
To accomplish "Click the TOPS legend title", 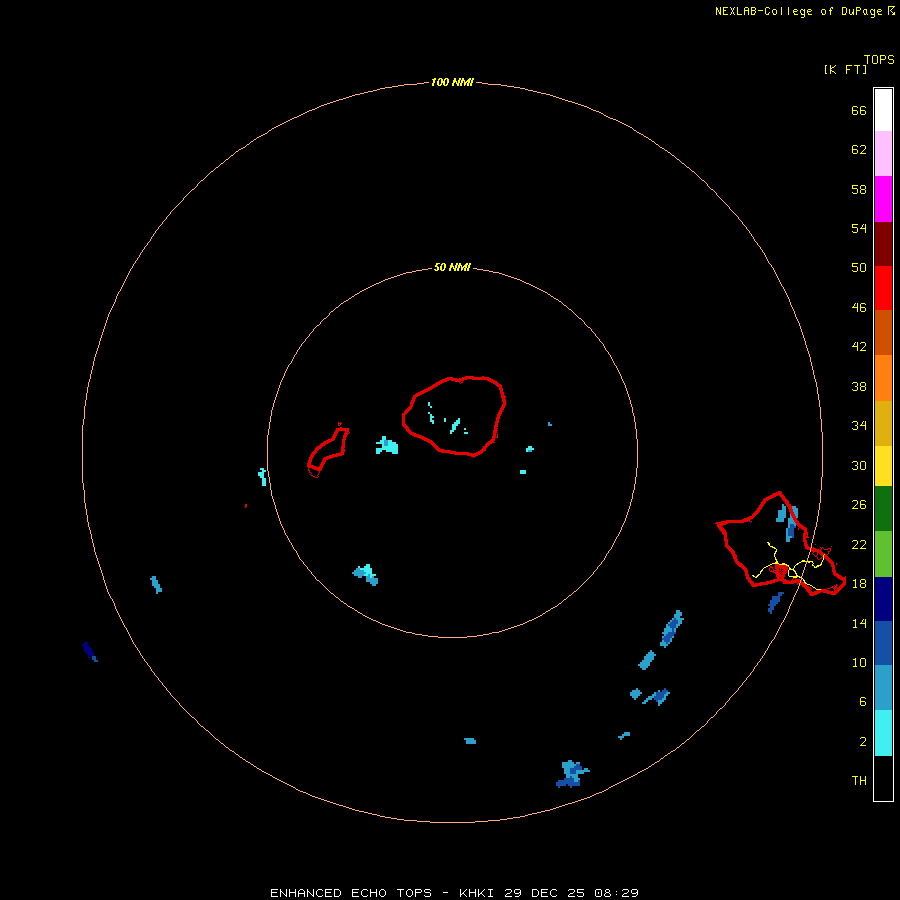I will click(879, 59).
